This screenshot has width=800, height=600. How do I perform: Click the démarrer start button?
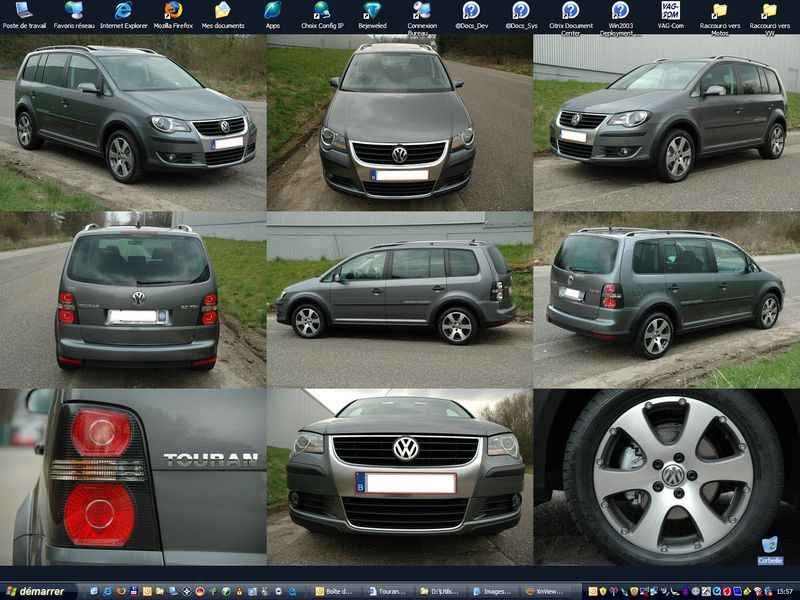pos(37,591)
